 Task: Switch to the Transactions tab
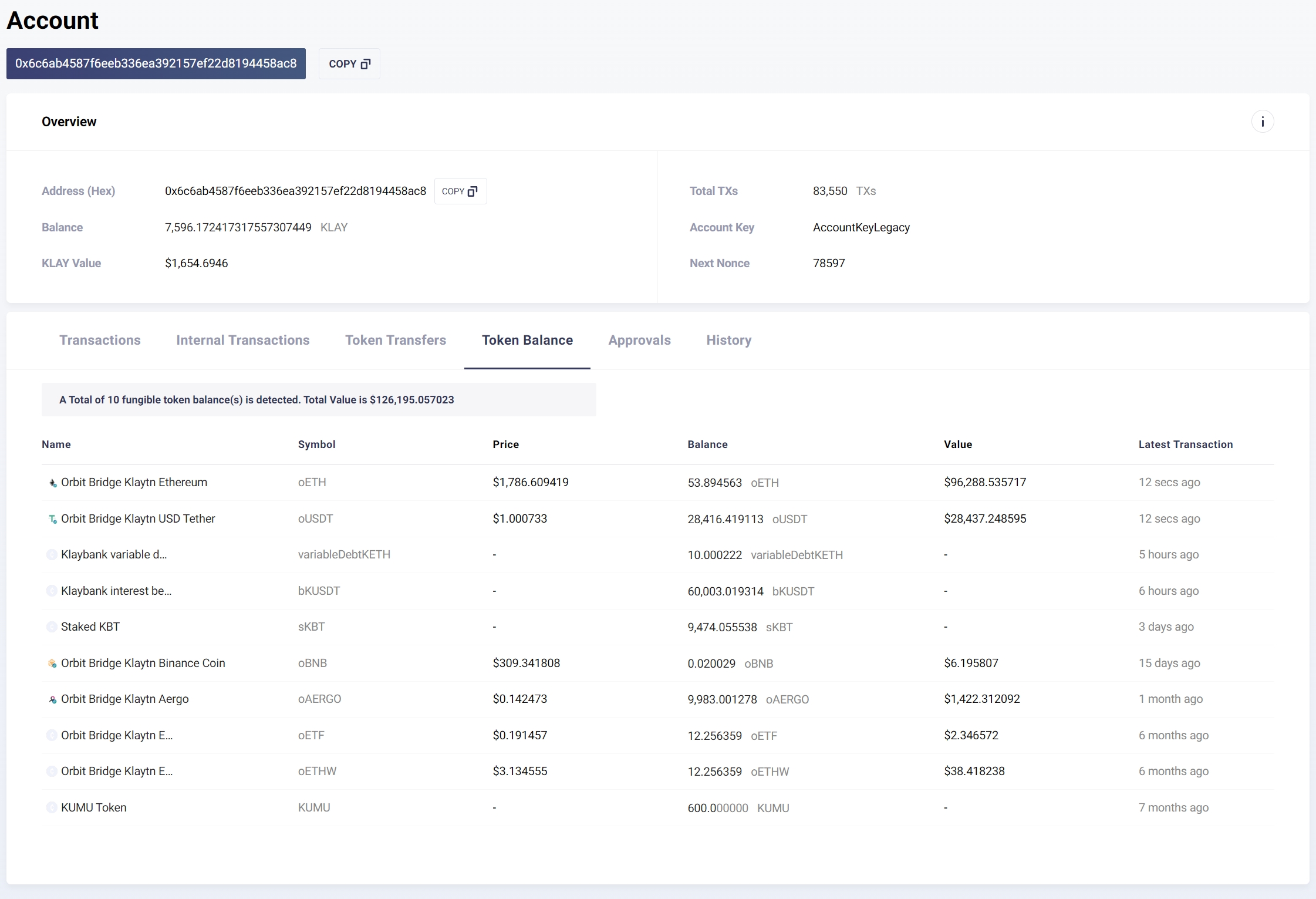coord(100,340)
